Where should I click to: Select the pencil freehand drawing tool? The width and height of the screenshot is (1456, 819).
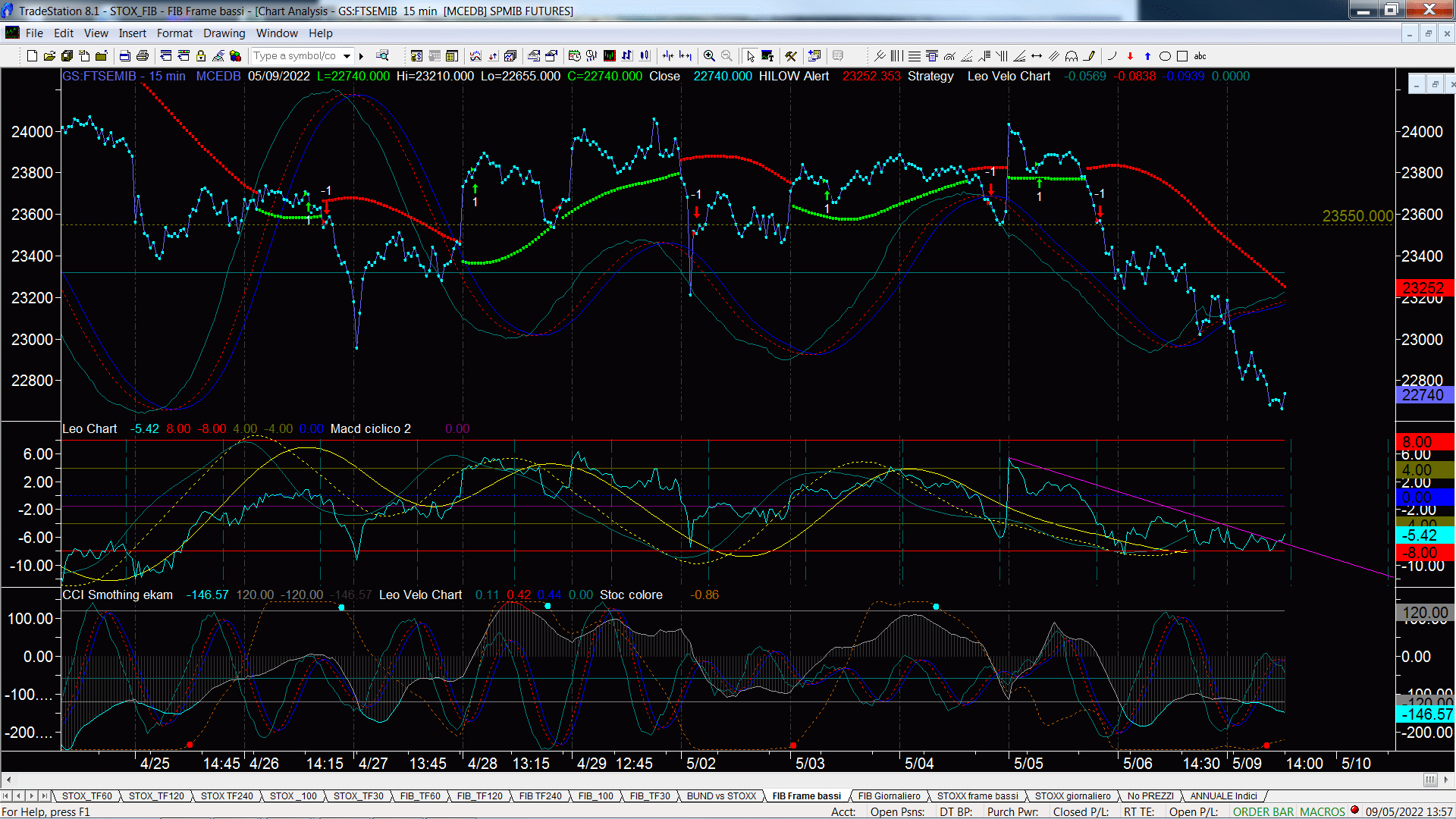tap(1090, 56)
